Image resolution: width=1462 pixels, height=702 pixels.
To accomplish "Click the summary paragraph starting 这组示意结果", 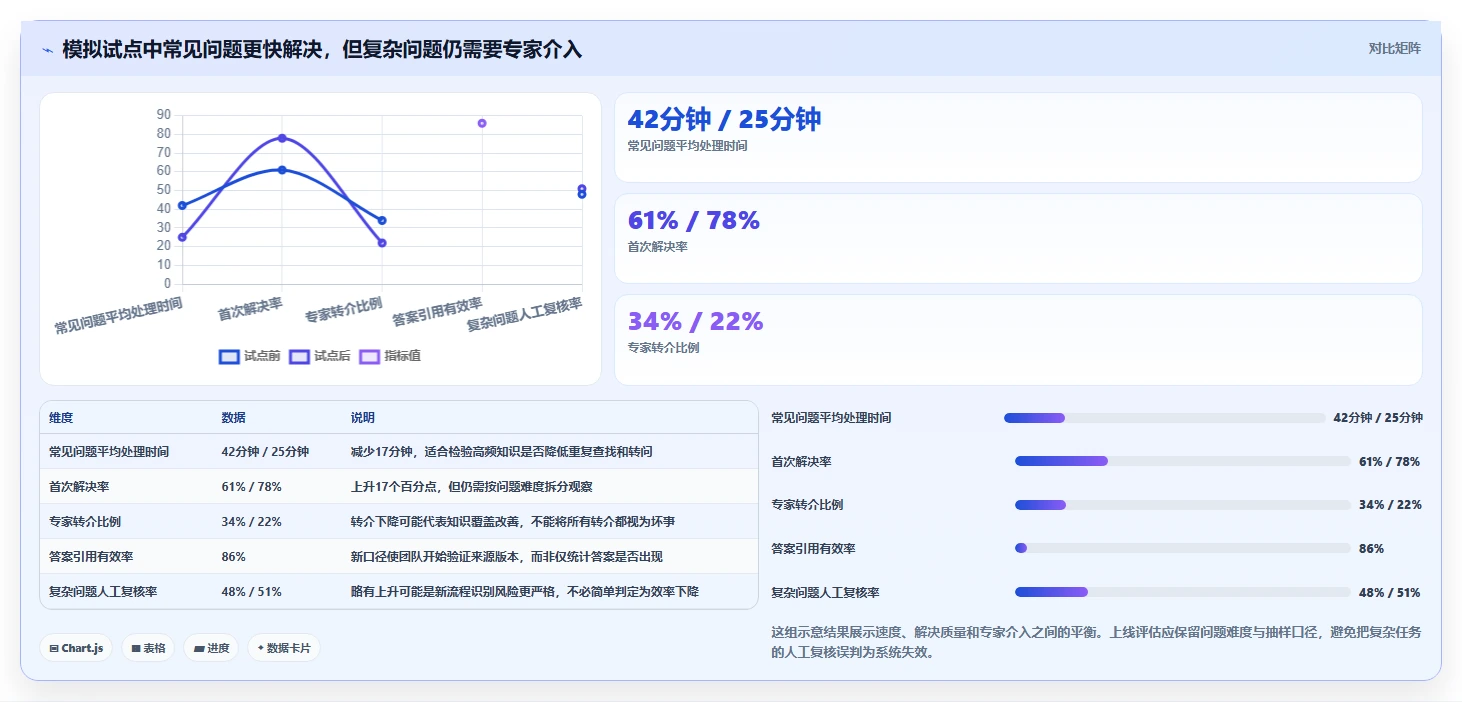I will tap(1096, 642).
